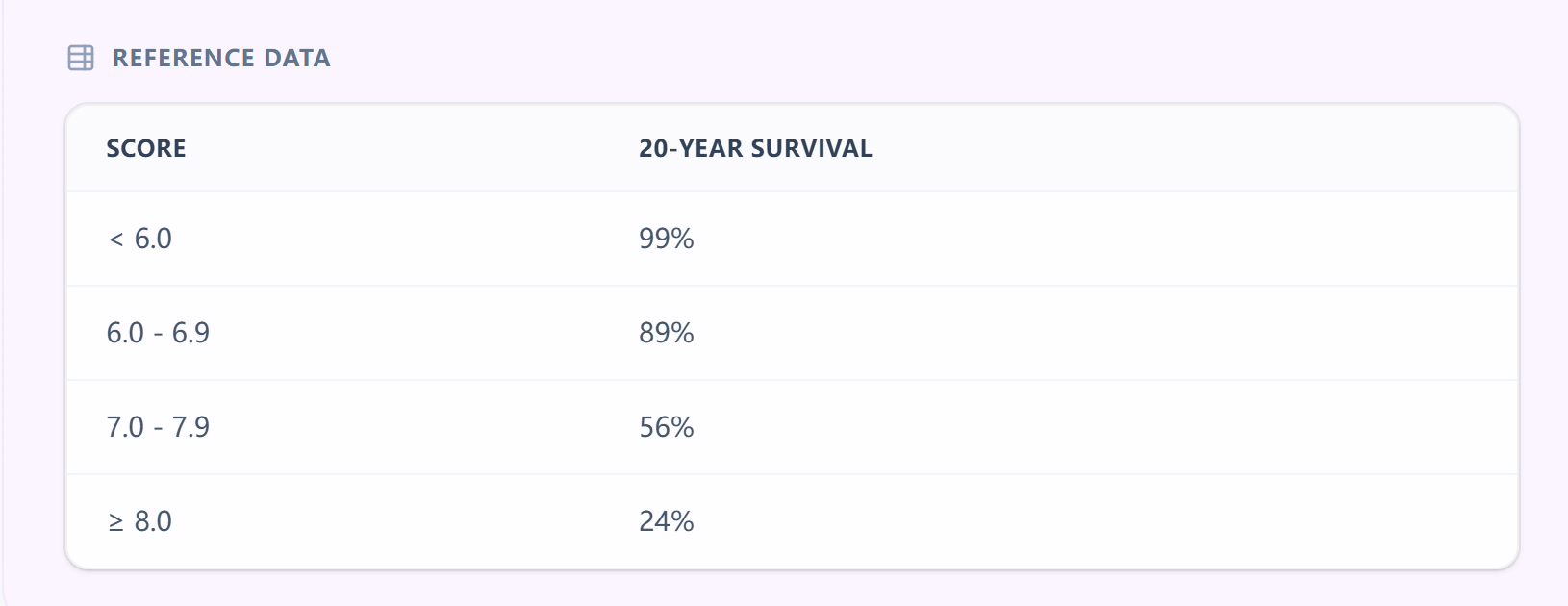Click the word DATA in the section heading

(297, 58)
